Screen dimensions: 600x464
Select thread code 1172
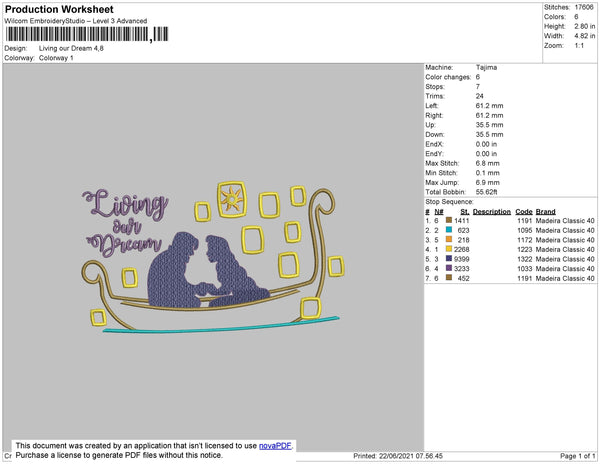(x=525, y=240)
